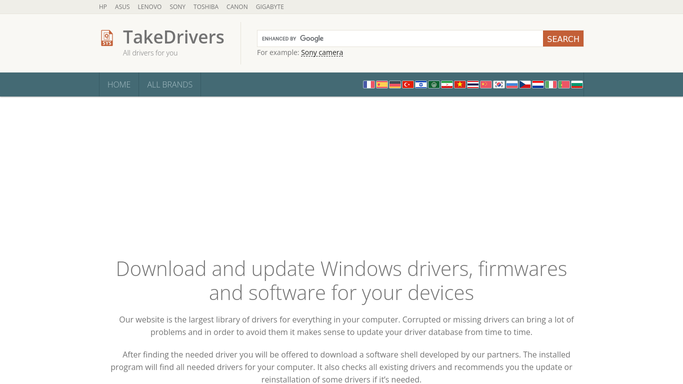This screenshot has height=384, width=683.
Task: Click the paragraph starting 'Our website is the largest'
Action: click(346, 326)
